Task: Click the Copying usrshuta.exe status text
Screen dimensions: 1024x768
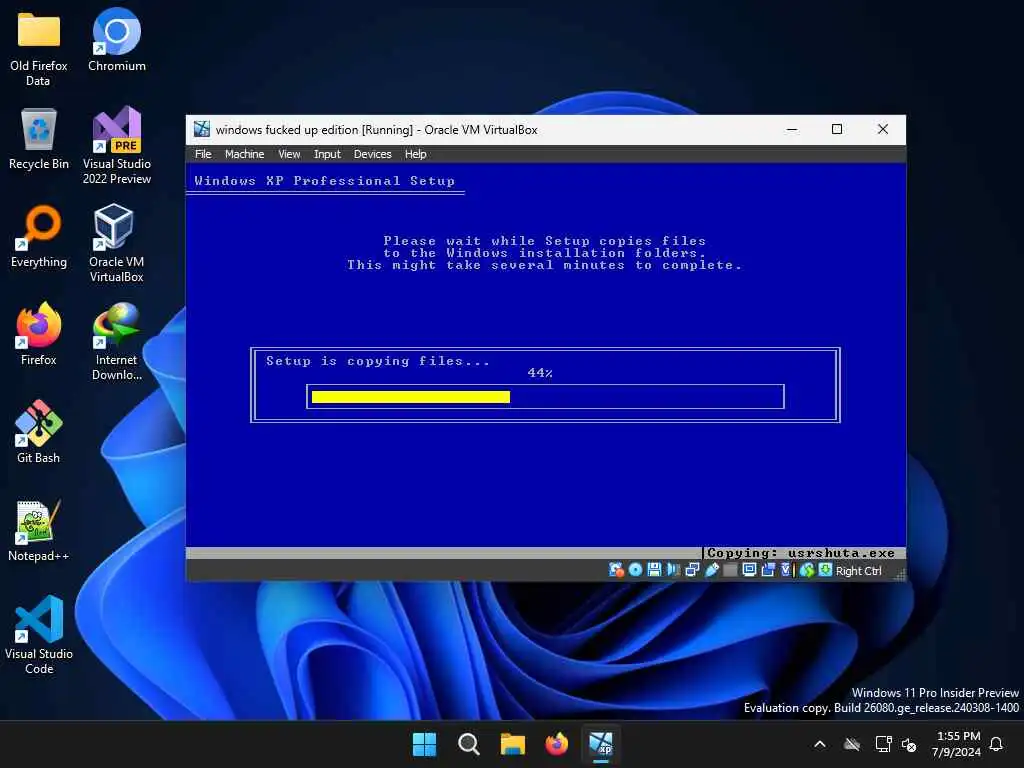Action: point(801,553)
